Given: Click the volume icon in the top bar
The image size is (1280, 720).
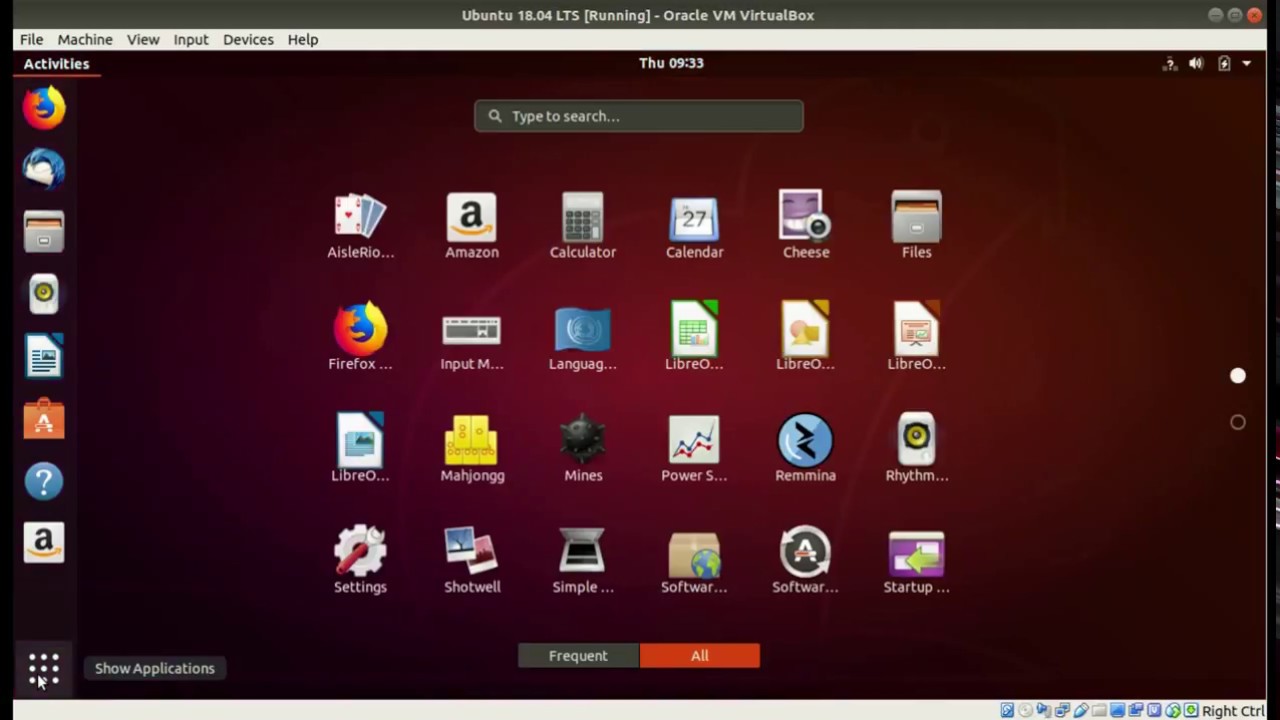Looking at the screenshot, I should point(1197,64).
